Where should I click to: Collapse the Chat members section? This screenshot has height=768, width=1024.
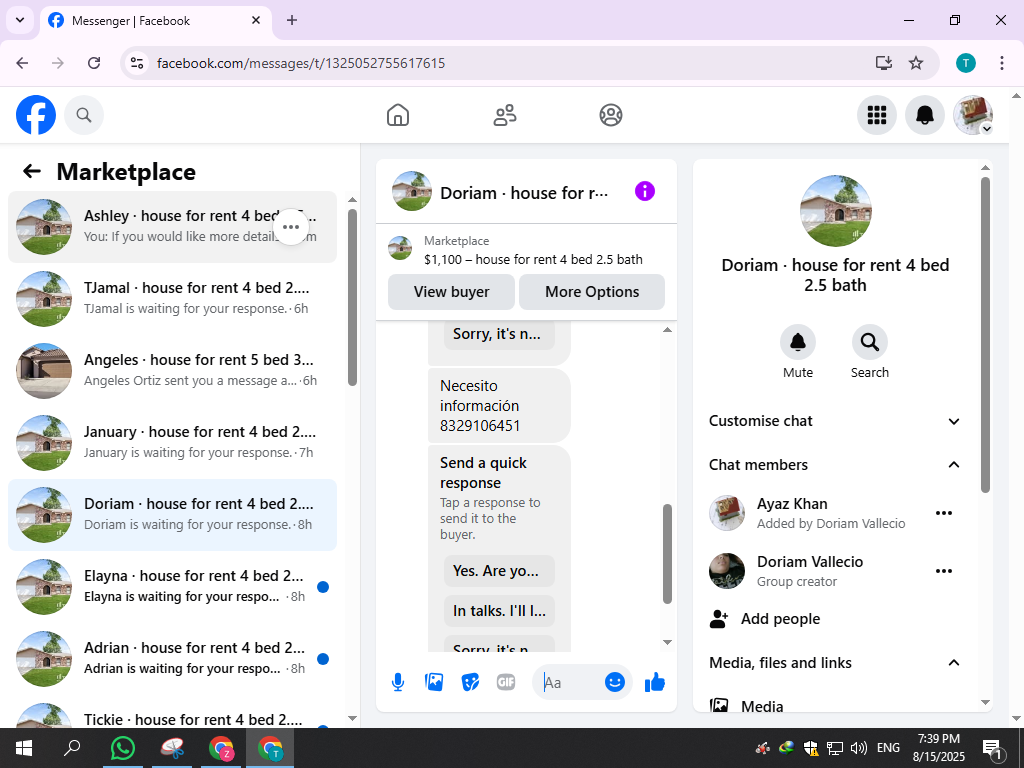835,465
